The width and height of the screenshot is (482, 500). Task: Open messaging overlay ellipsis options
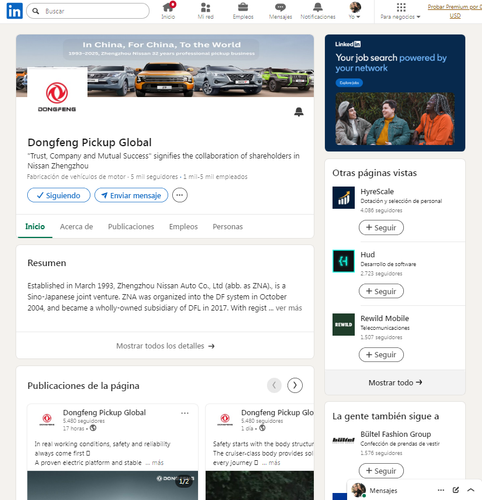pyautogui.click(x=441, y=490)
